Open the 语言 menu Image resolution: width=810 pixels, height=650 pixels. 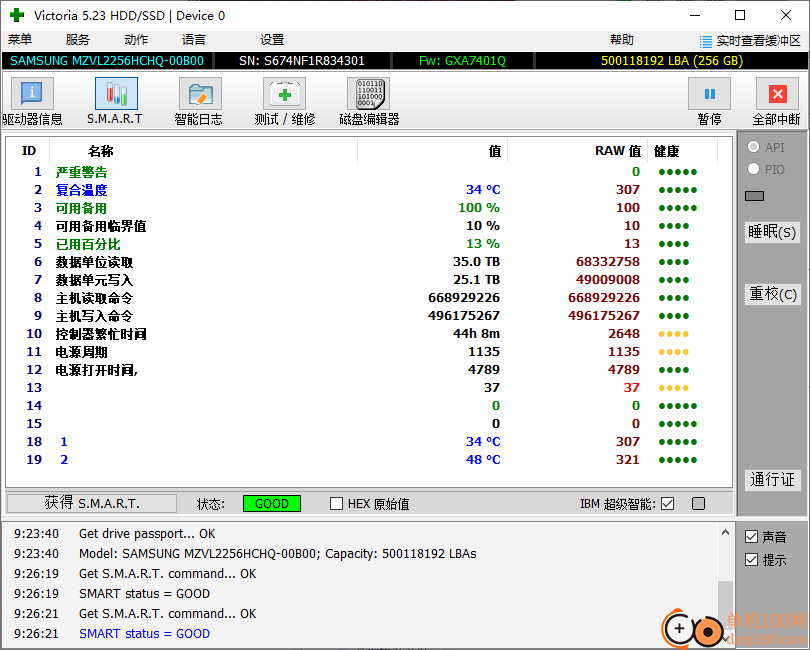(x=194, y=40)
